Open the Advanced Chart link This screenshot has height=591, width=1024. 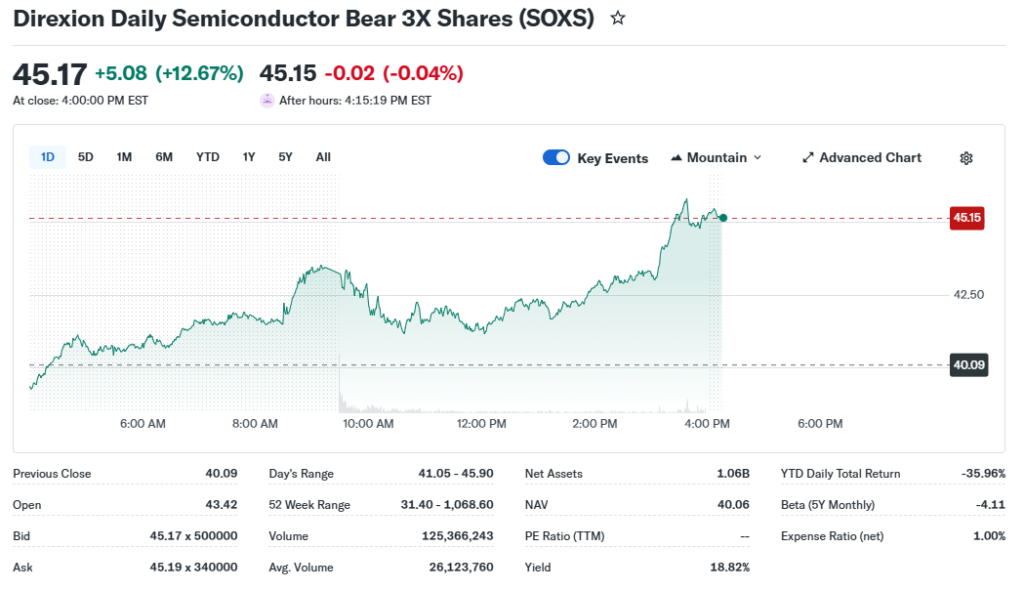pos(870,158)
